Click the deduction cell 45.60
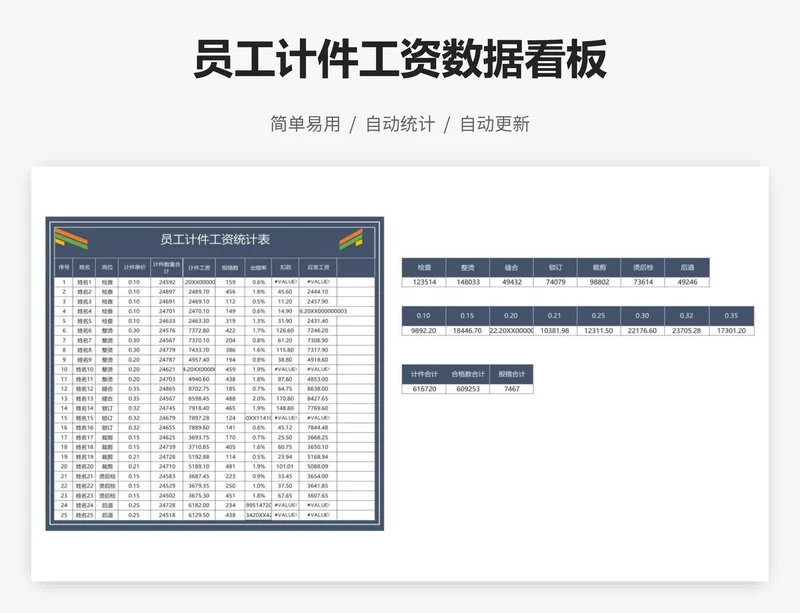The width and height of the screenshot is (800, 613). pyautogui.click(x=285, y=292)
